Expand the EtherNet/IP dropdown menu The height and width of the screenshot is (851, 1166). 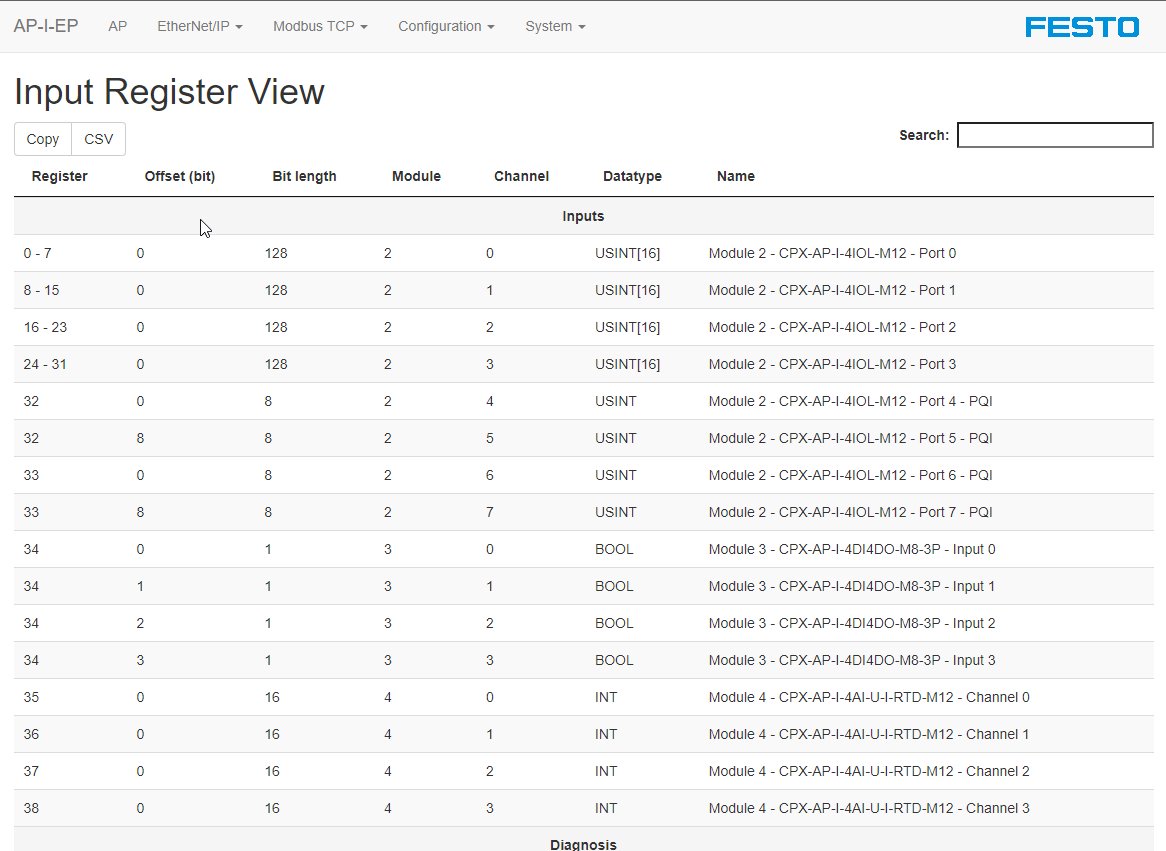(200, 26)
